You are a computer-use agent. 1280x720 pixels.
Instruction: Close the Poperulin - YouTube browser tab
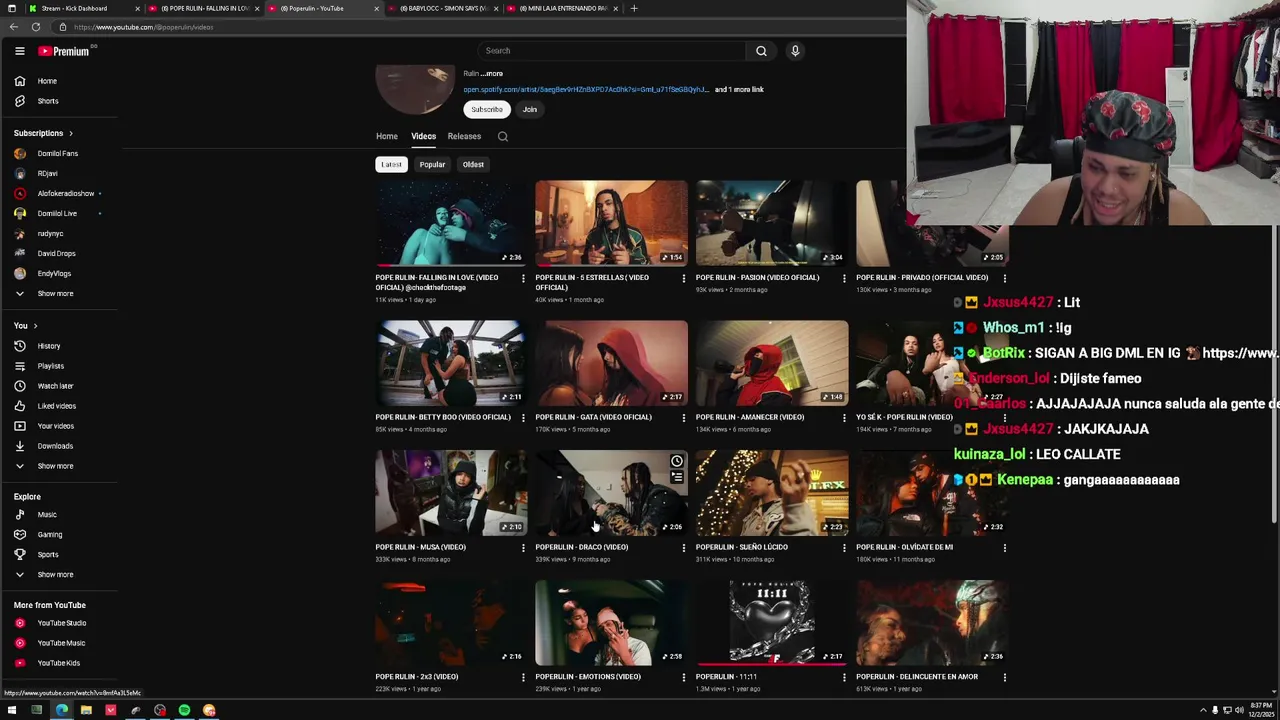point(377,8)
